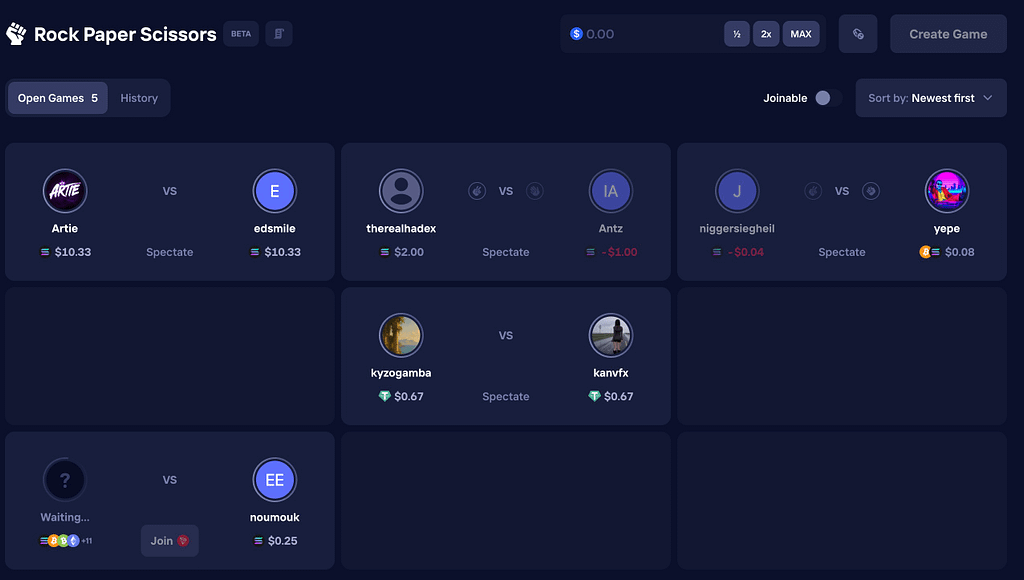Click the move icon left of VS in yepe's game
This screenshot has width=1024, height=580.
[813, 191]
